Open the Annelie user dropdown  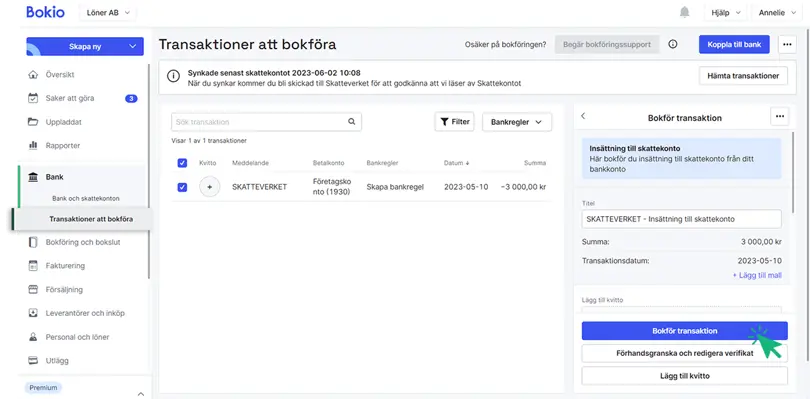coord(777,13)
